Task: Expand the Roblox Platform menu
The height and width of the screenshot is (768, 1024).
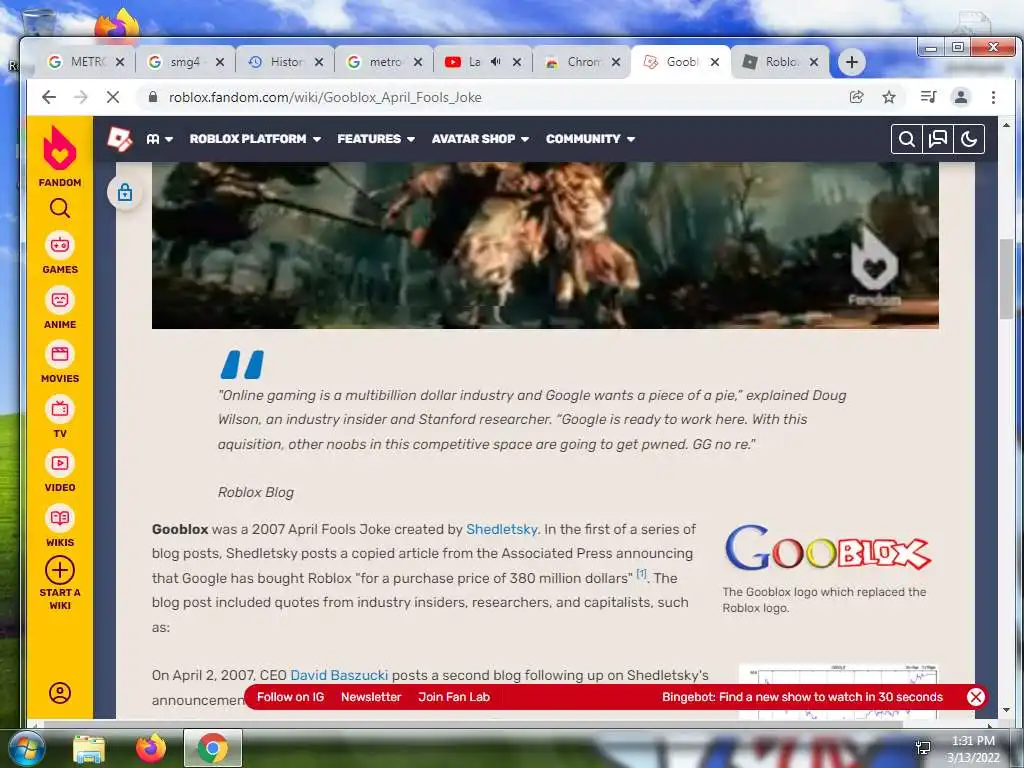Action: pyautogui.click(x=255, y=139)
